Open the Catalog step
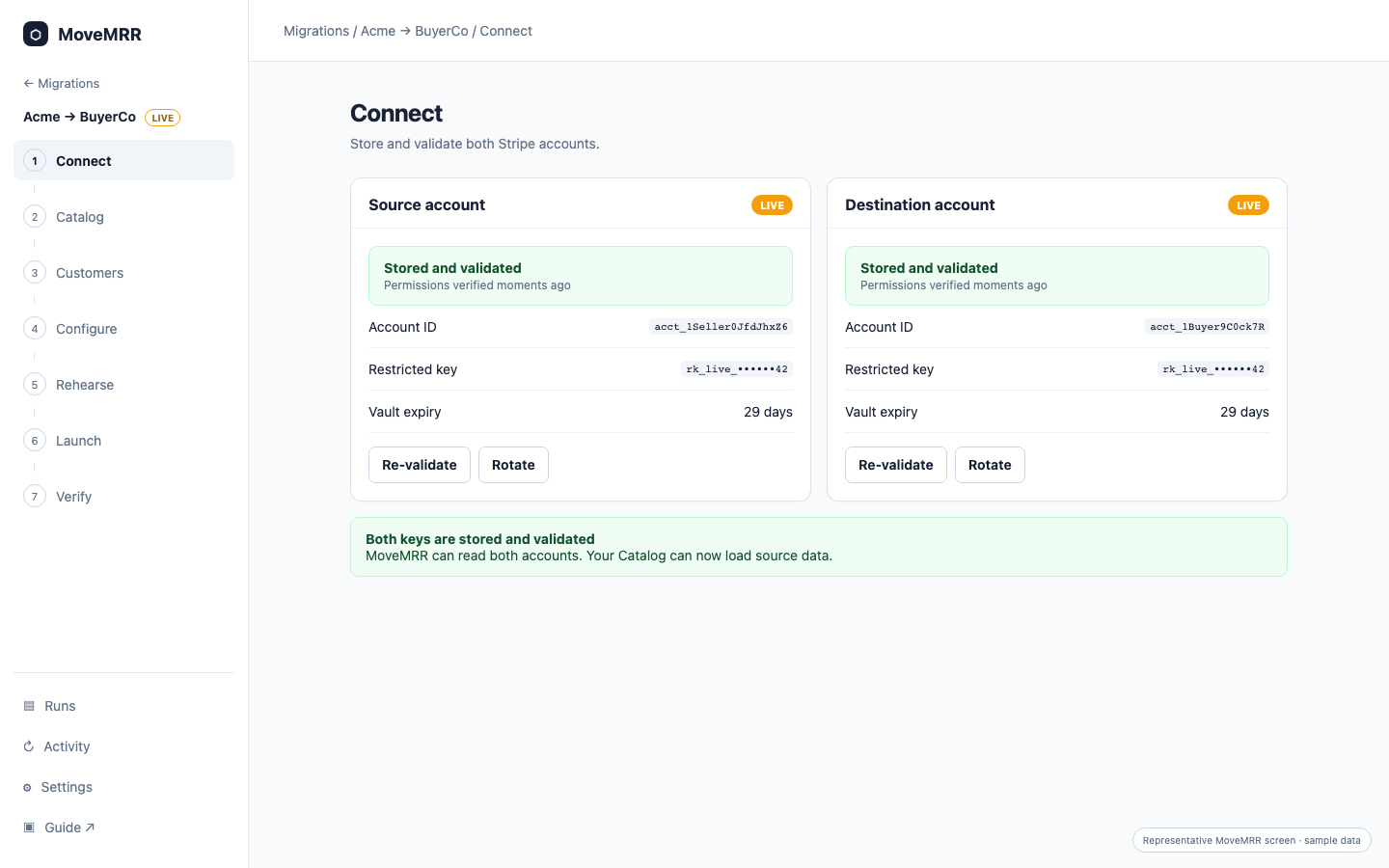 123,217
